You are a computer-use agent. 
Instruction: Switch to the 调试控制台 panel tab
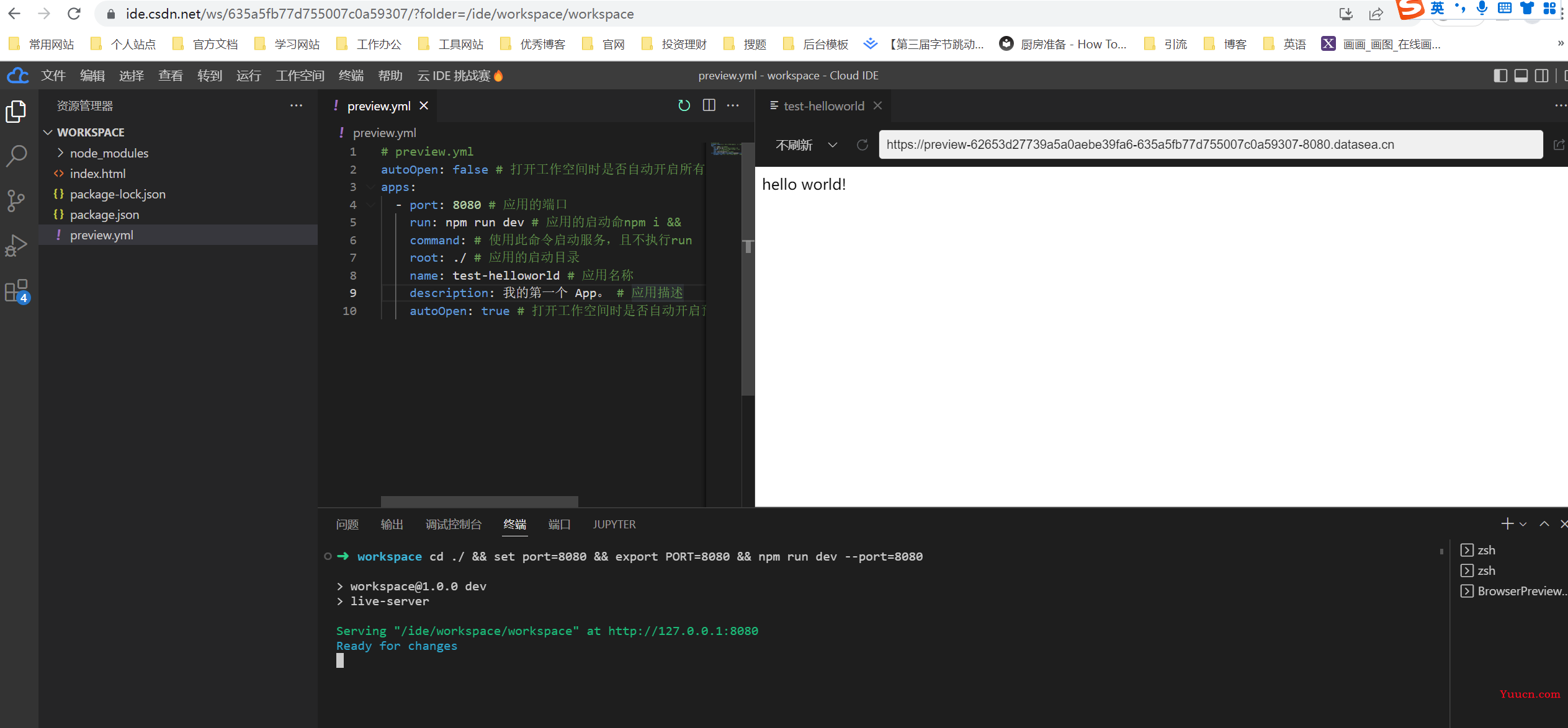pos(454,524)
